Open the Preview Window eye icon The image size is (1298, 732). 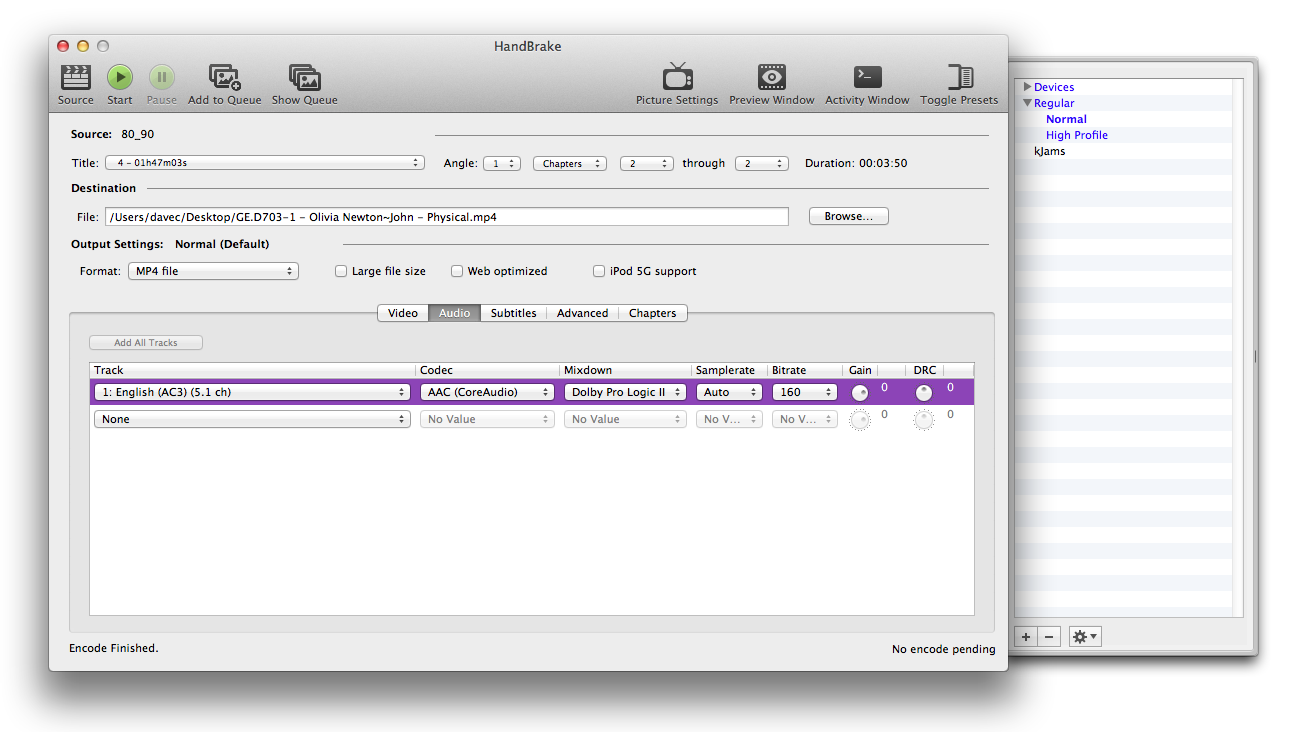[771, 77]
